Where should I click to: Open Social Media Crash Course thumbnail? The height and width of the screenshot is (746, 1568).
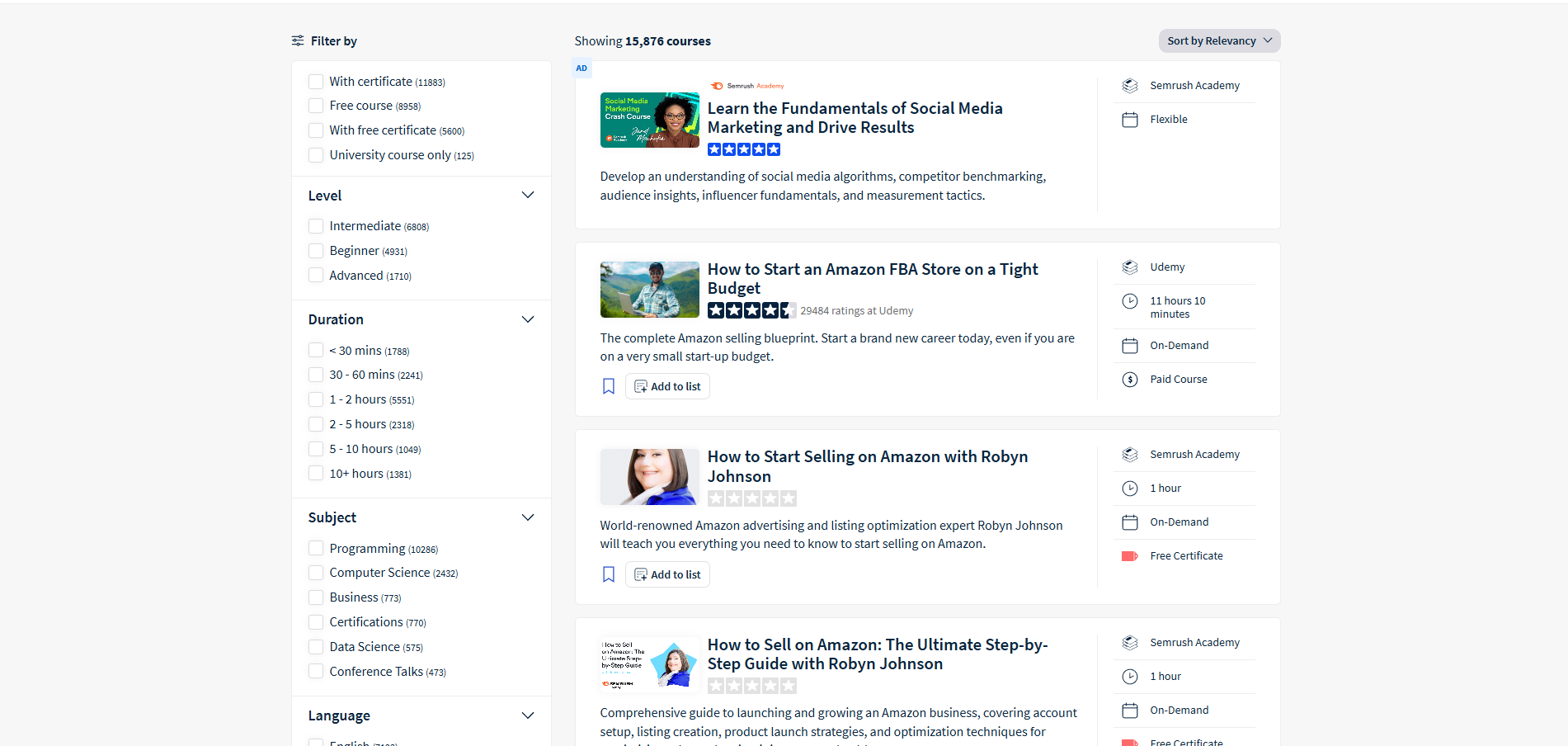[650, 120]
